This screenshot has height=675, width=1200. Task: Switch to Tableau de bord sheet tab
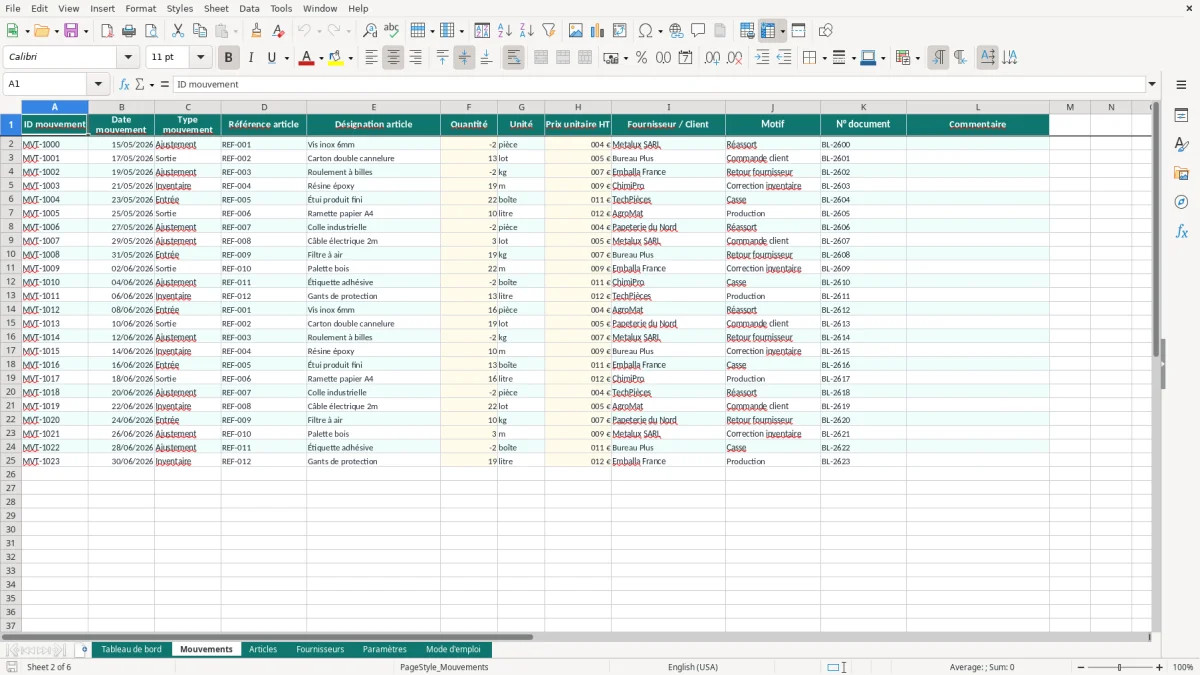pos(131,649)
